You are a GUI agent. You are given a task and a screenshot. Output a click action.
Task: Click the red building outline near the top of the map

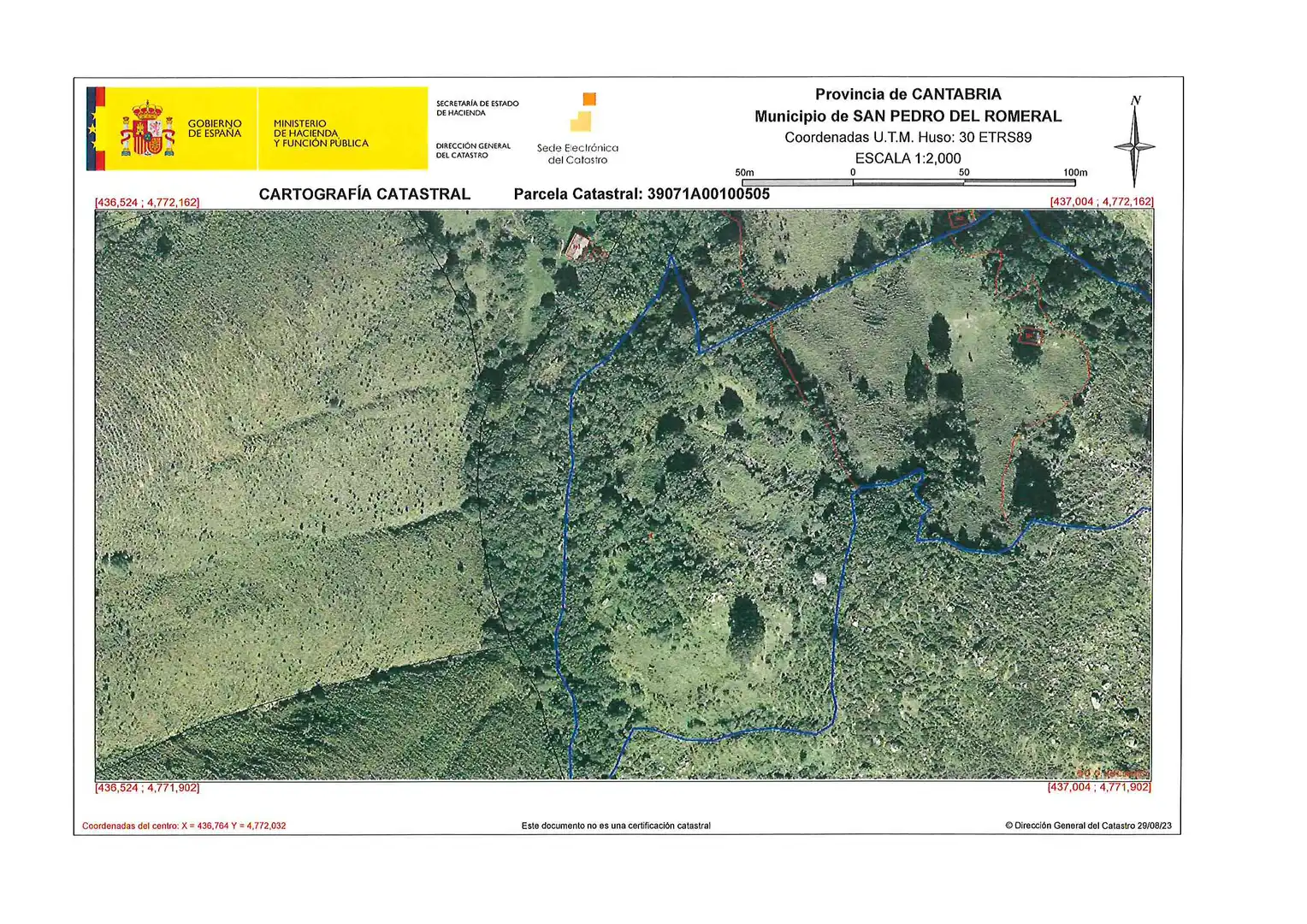pyautogui.click(x=577, y=246)
